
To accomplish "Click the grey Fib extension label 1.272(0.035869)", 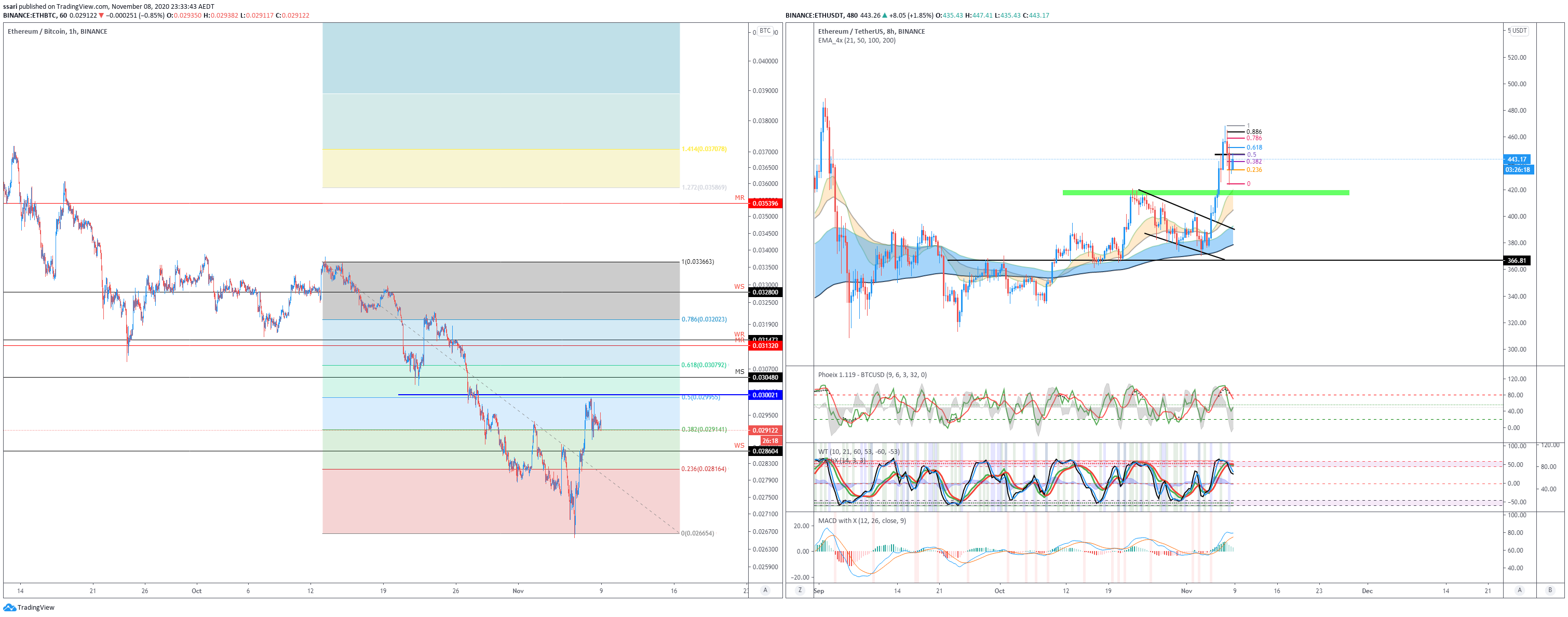I will 704,187.
